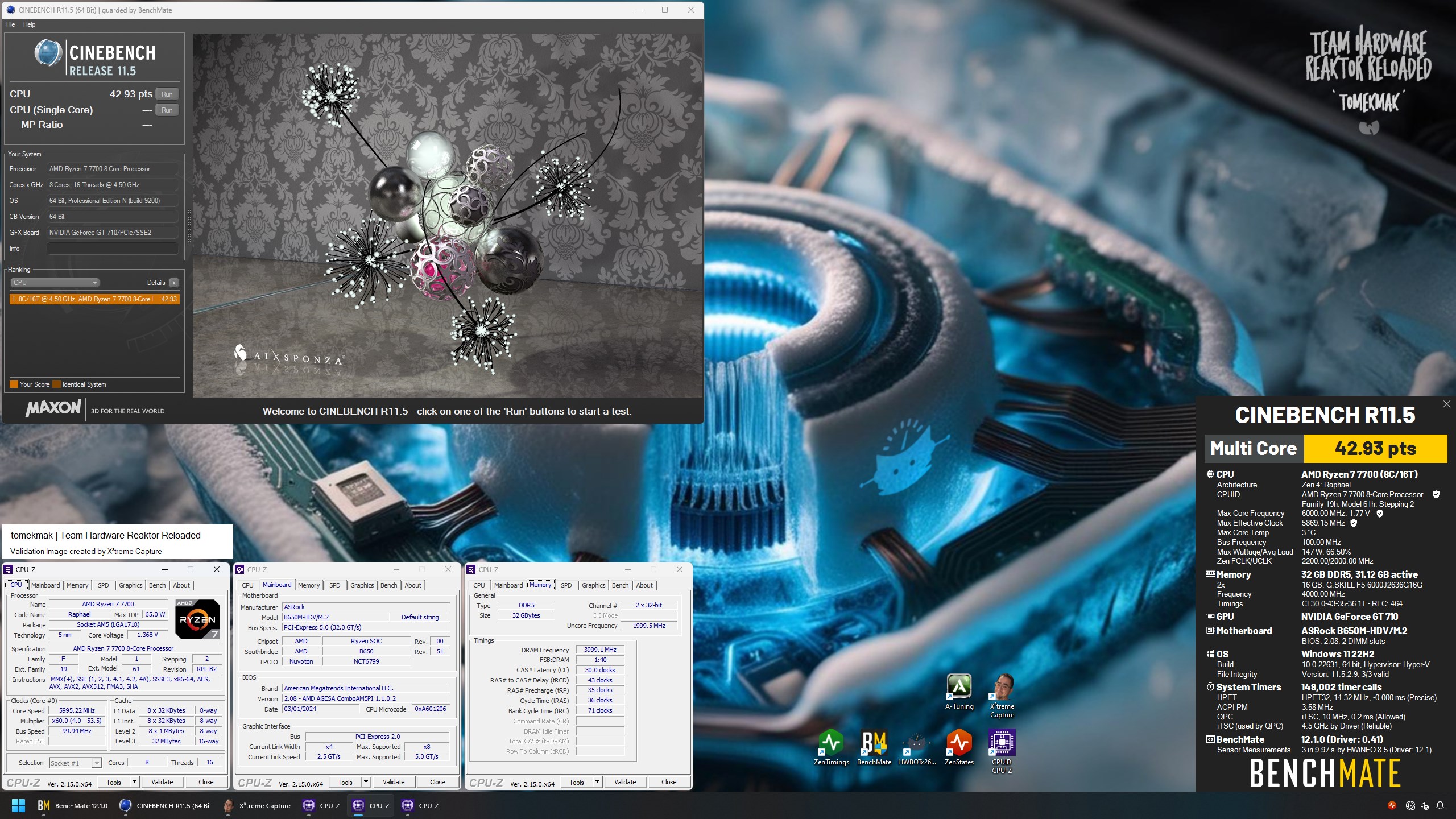This screenshot has width=1456, height=819.
Task: Close the BenchMate result overlay panel
Action: [x=1446, y=404]
